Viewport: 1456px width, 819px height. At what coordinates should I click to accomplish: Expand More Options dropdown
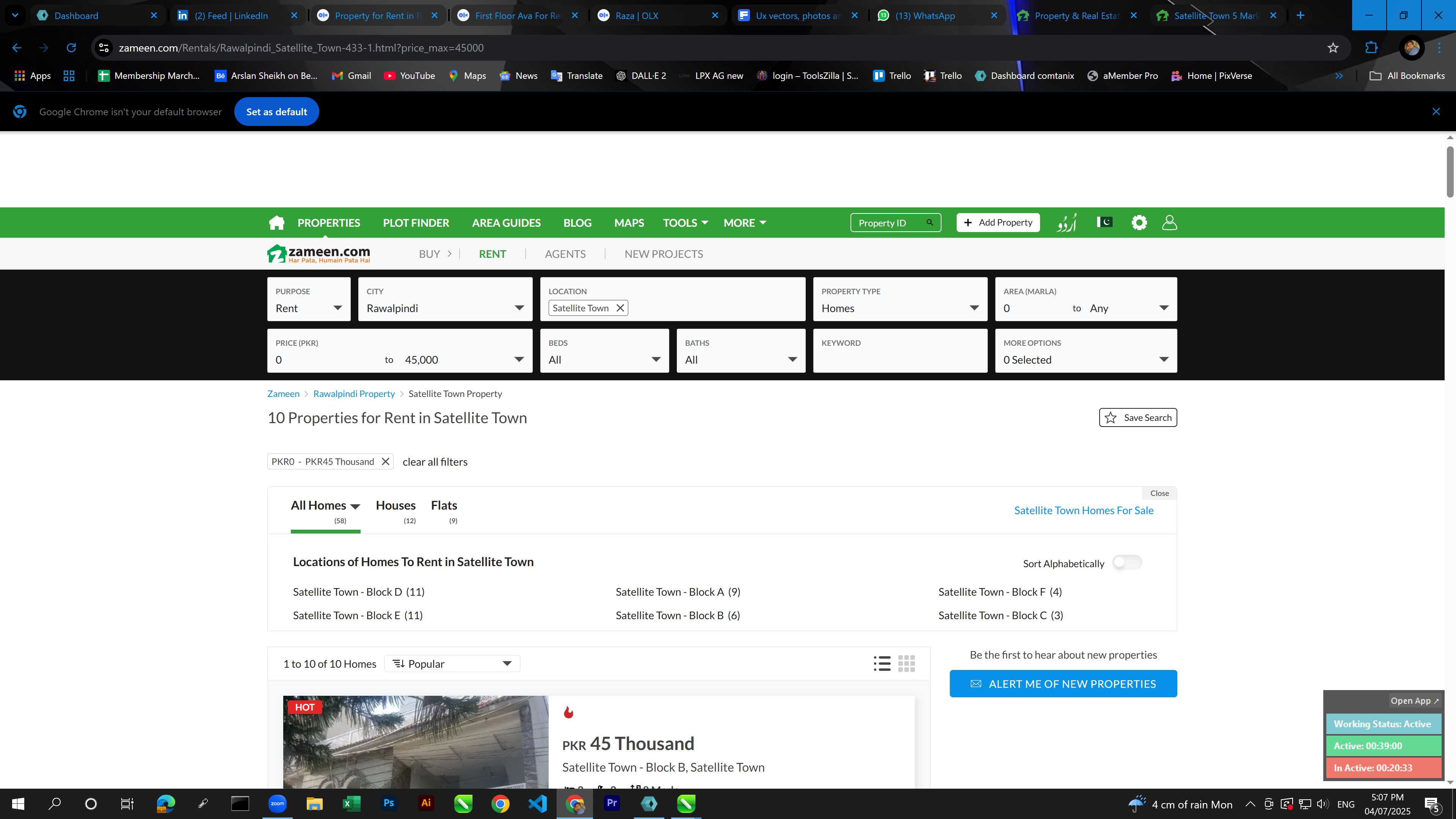tap(1086, 351)
